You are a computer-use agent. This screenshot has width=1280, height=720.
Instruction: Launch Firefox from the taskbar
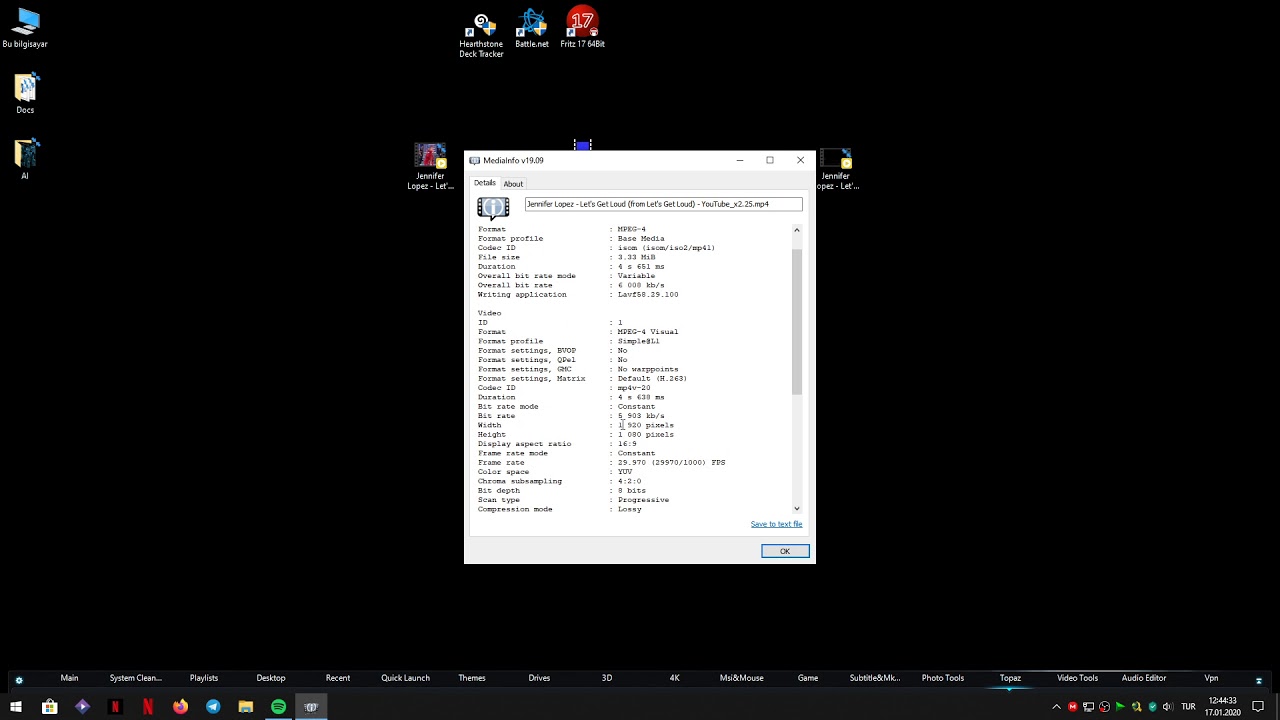point(180,707)
